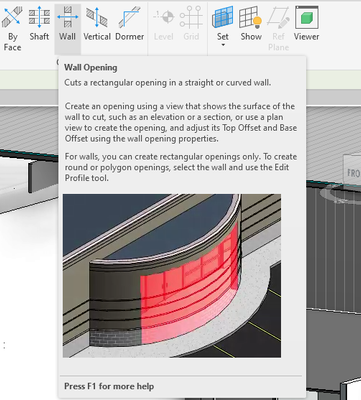Activate the Dormer opening tool
Image resolution: width=361 pixels, height=400 pixels.
coord(129,24)
